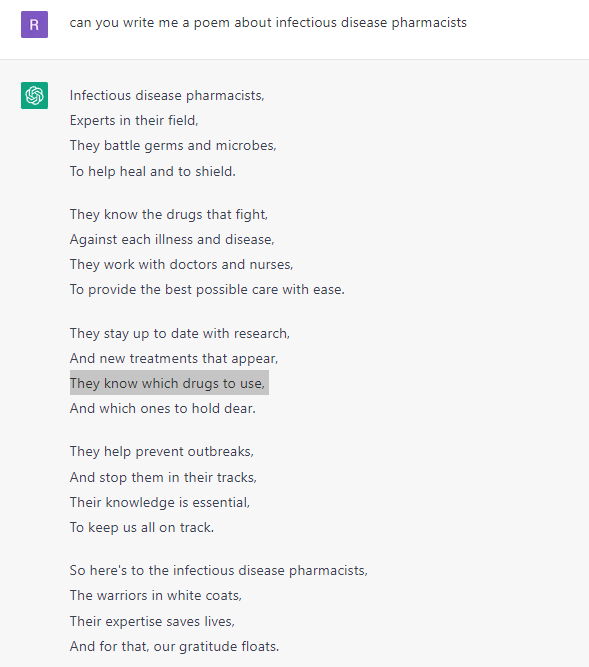Screen dimensions: 589x667
Task: Click the line 'Against each illness and disease,'
Action: click(172, 239)
